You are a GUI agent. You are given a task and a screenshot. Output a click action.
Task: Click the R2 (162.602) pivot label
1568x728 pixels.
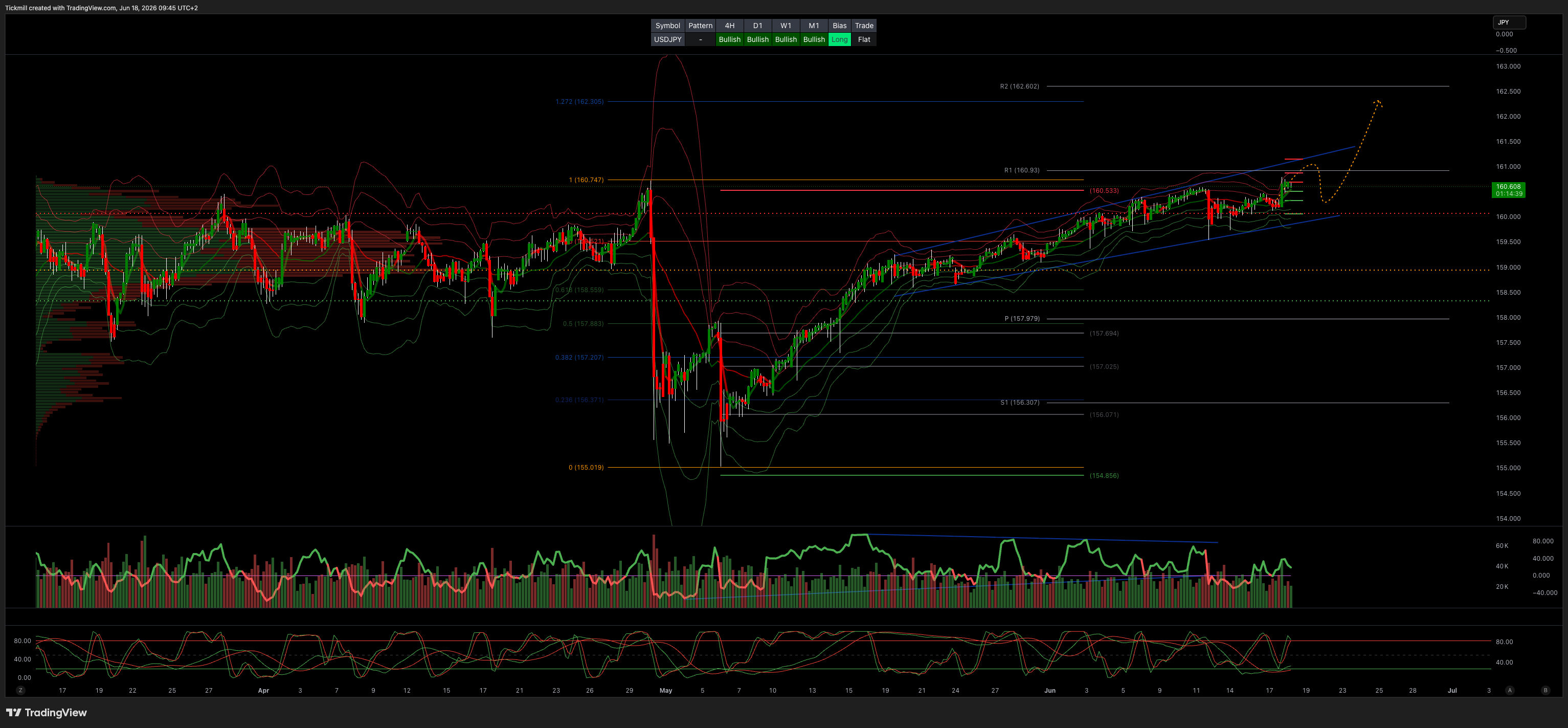coord(1020,86)
